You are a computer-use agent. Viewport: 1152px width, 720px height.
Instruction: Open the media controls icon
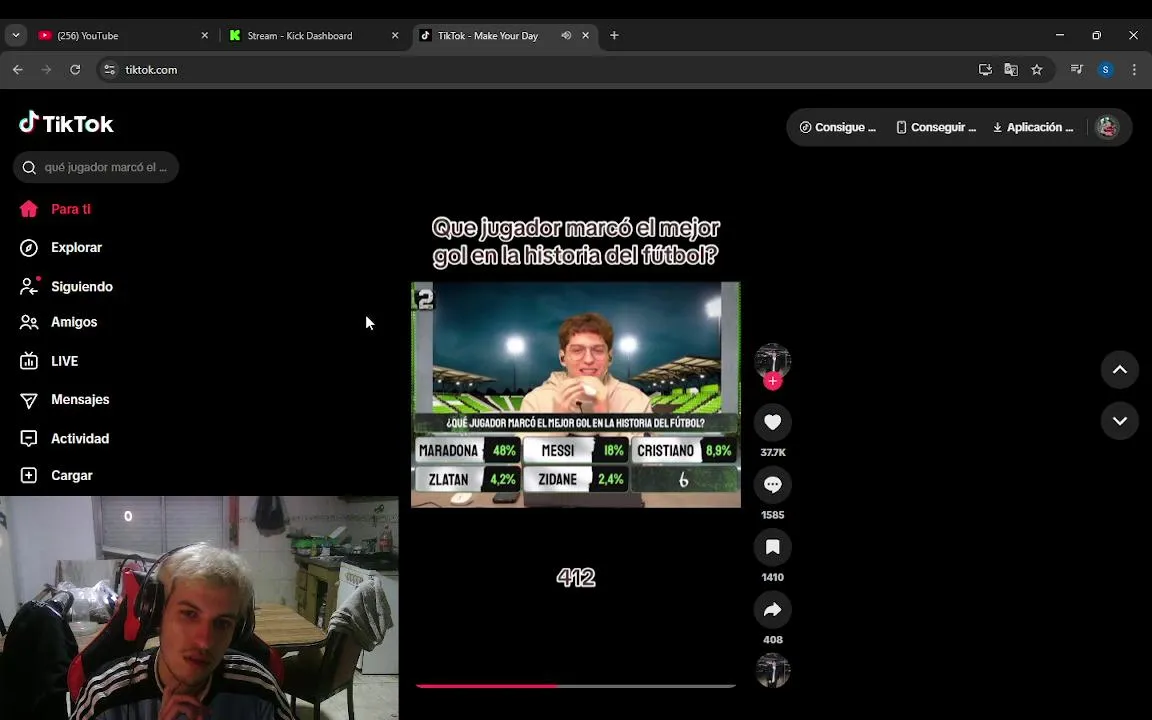[1077, 70]
